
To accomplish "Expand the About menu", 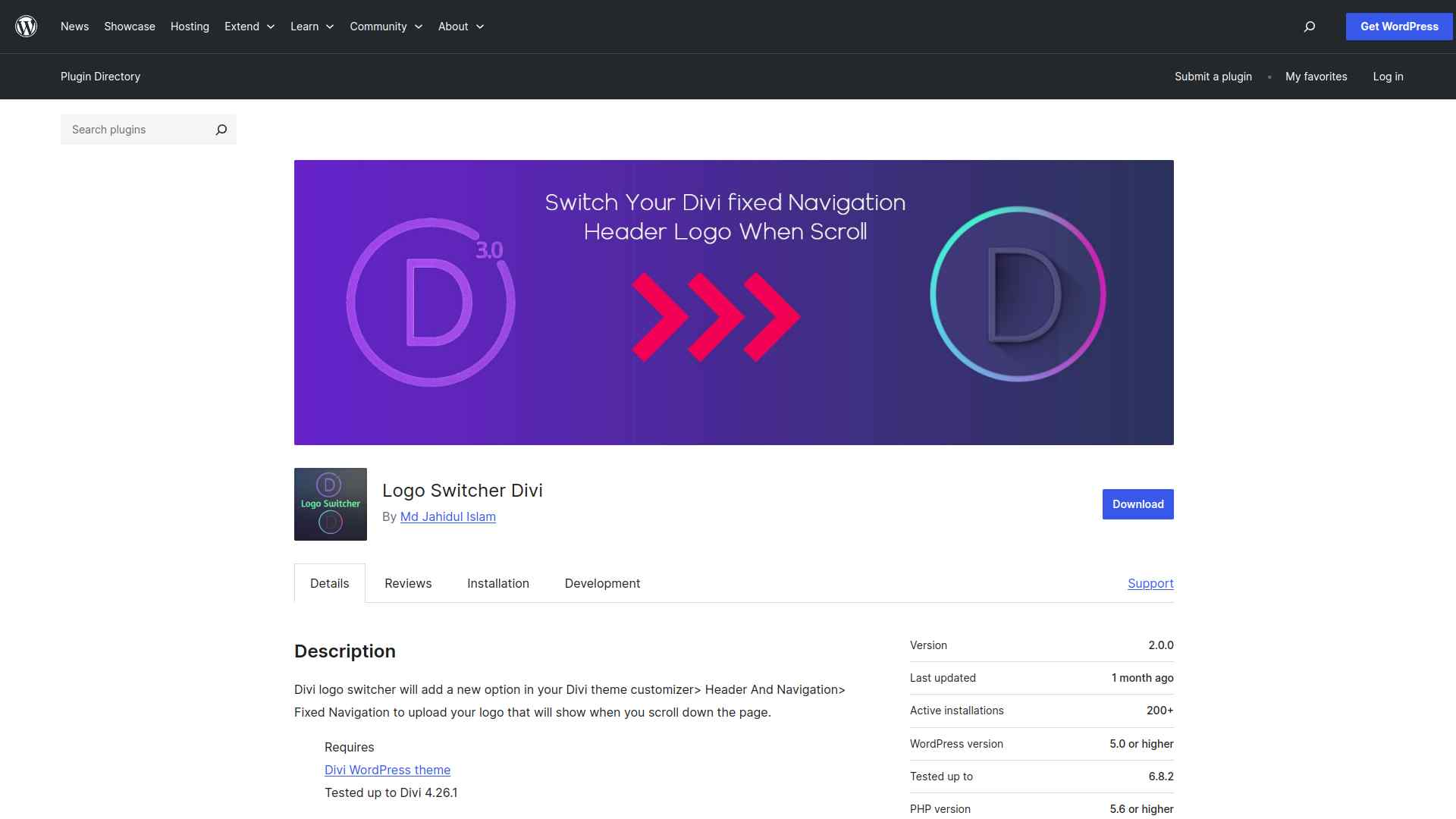I will (461, 27).
